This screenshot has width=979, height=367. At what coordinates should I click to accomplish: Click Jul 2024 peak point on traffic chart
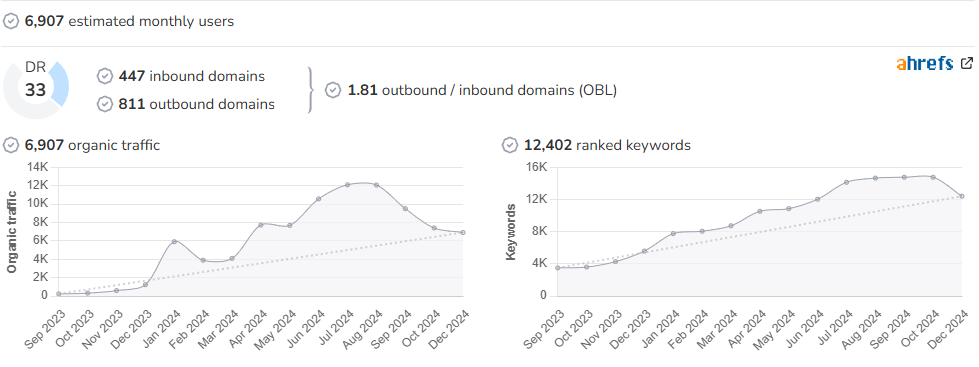(x=348, y=185)
